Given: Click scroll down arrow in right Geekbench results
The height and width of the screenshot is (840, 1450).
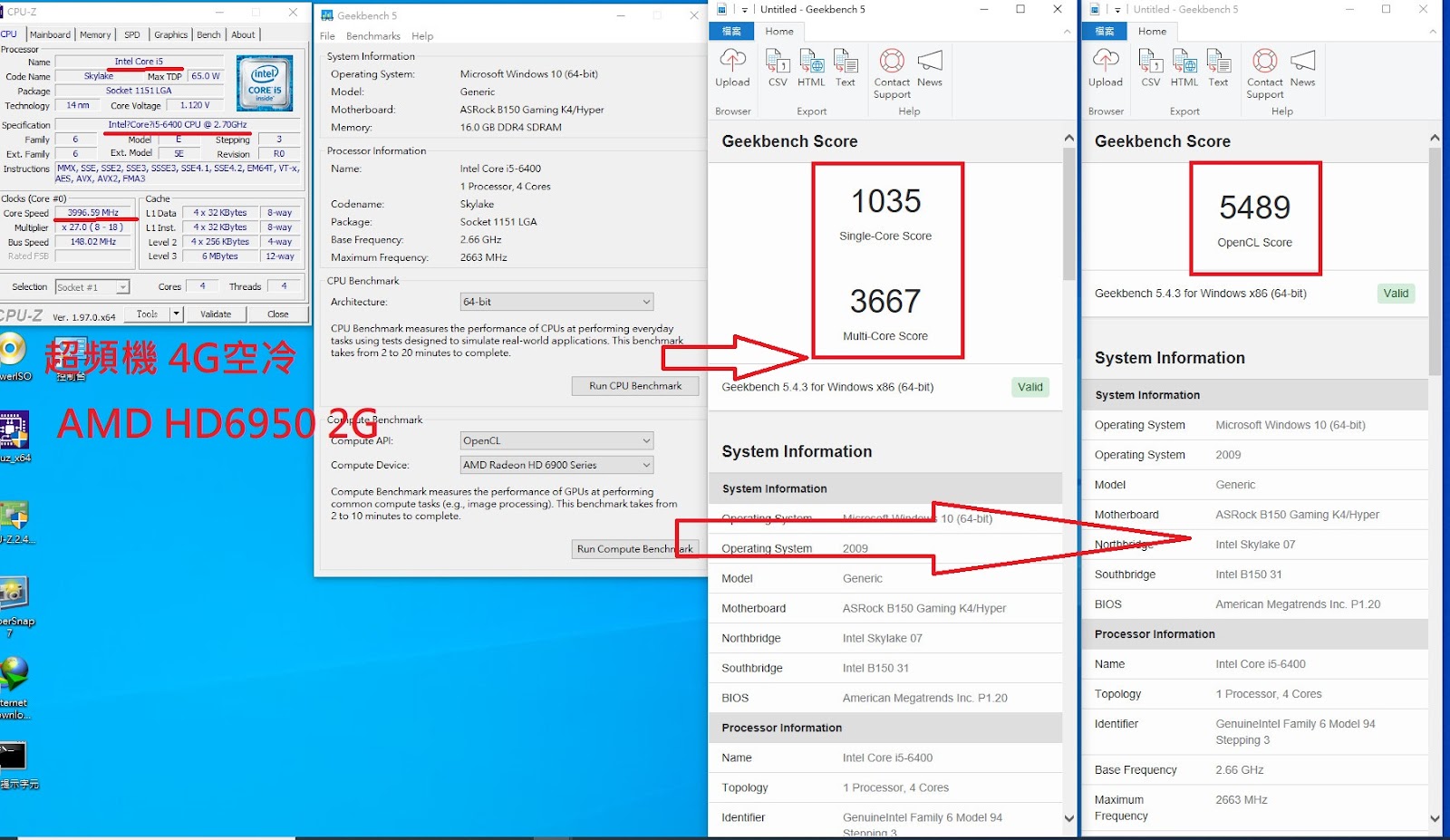Looking at the screenshot, I should pos(1435,818).
